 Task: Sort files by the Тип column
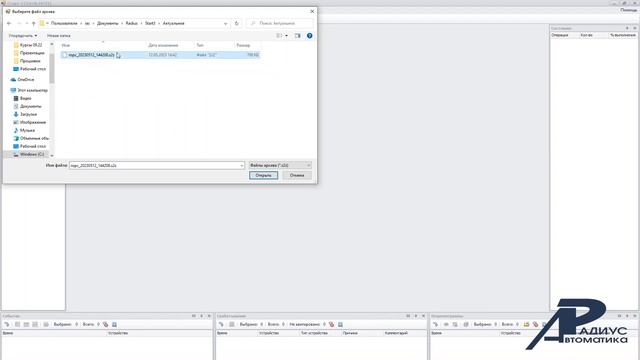pyautogui.click(x=200, y=45)
